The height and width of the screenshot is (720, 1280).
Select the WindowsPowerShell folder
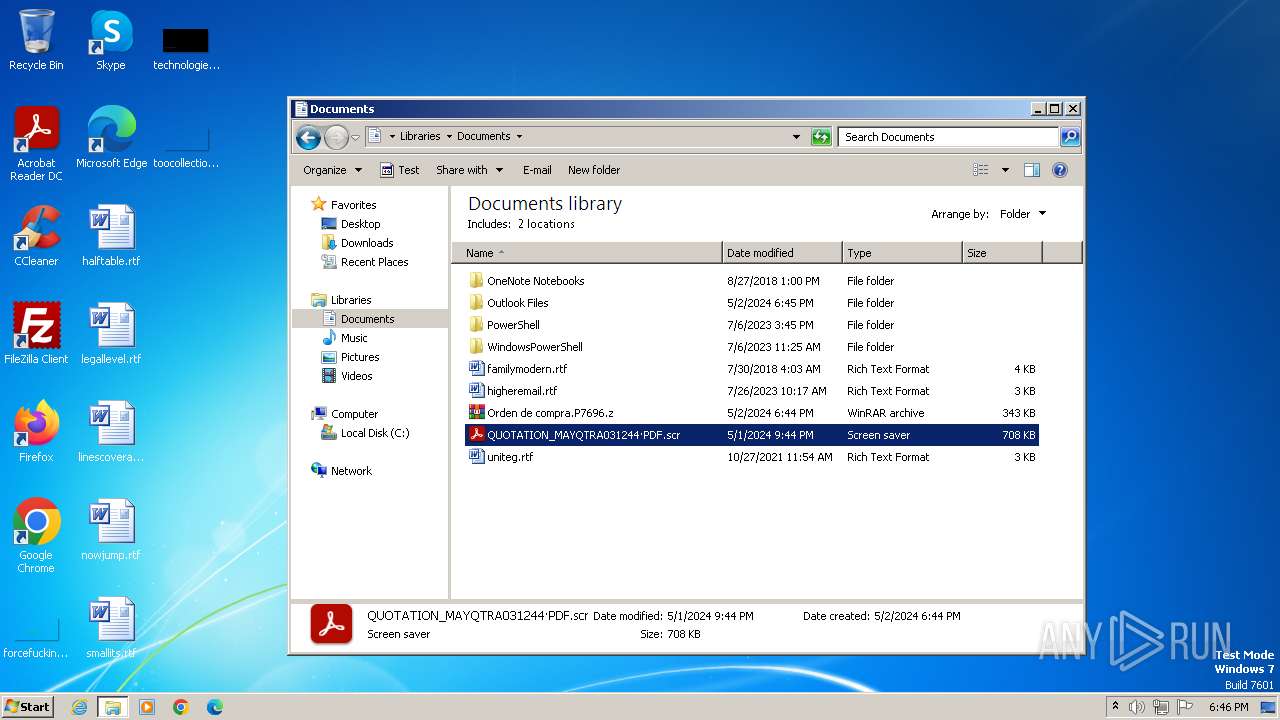pos(752,347)
